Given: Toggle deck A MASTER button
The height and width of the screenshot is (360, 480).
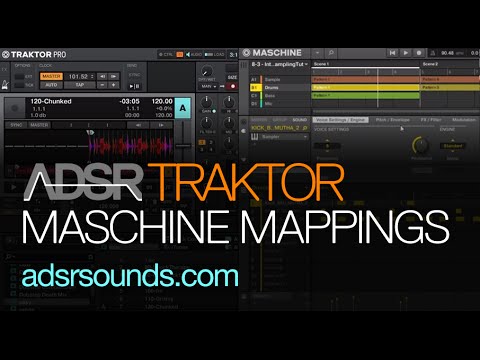Looking at the screenshot, I should 39,125.
